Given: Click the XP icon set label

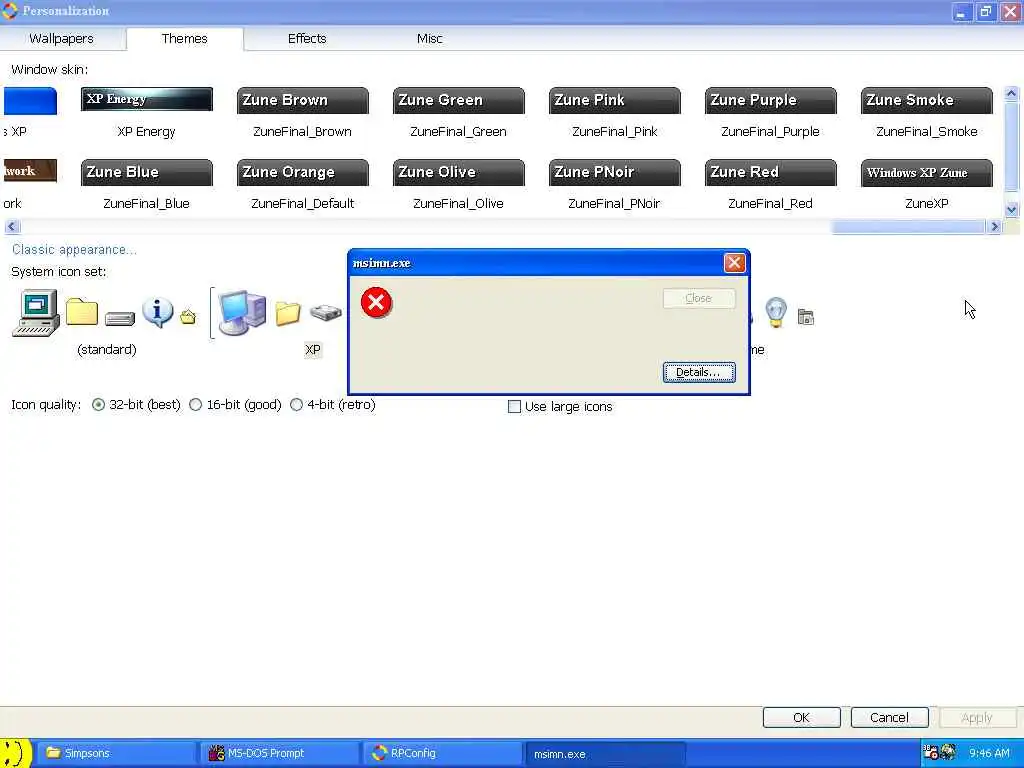Looking at the screenshot, I should pos(313,349).
